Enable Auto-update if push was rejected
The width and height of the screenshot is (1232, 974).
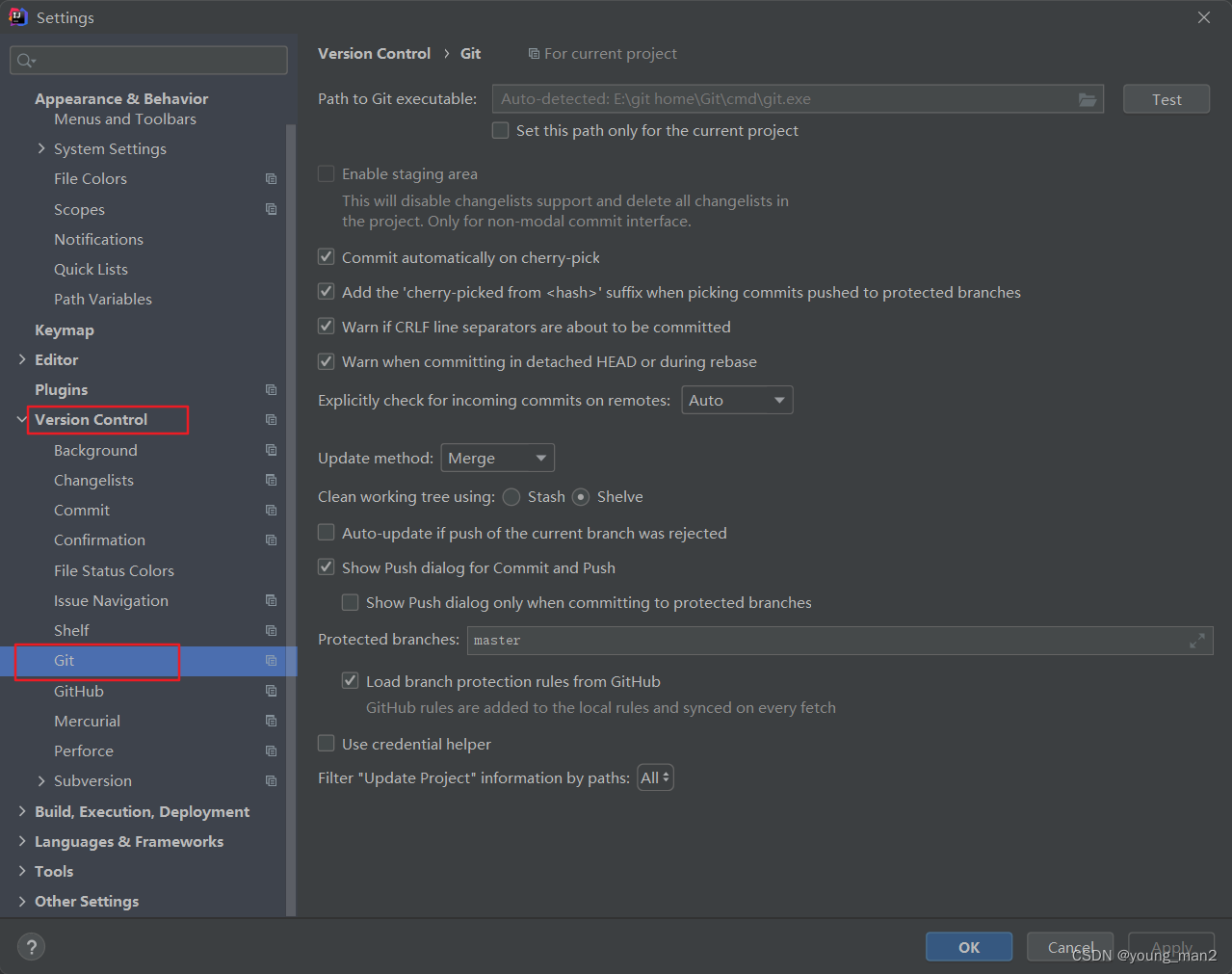pyautogui.click(x=327, y=533)
